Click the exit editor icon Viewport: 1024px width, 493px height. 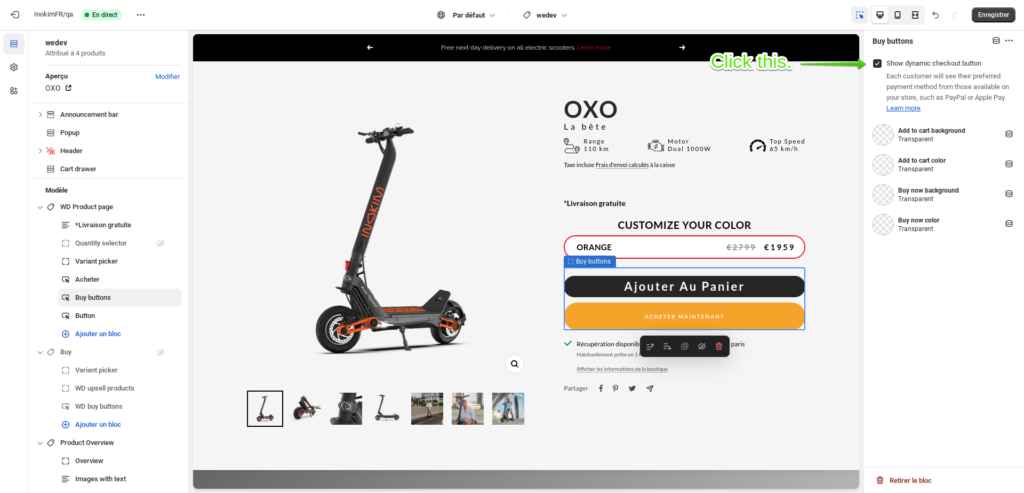pyautogui.click(x=14, y=14)
